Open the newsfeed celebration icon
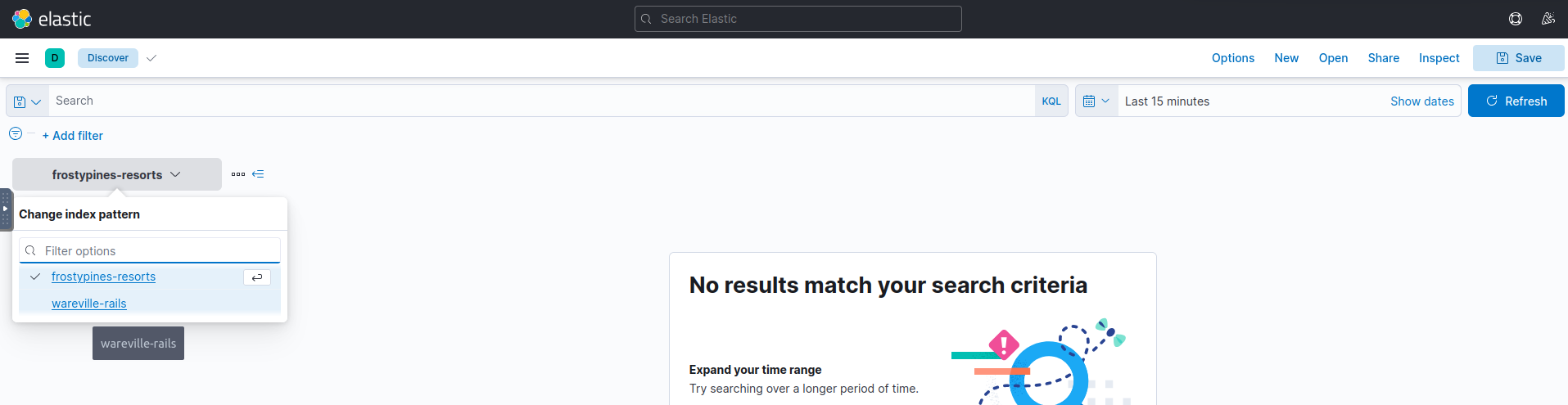Viewport: 1568px width, 405px height. tap(1548, 19)
